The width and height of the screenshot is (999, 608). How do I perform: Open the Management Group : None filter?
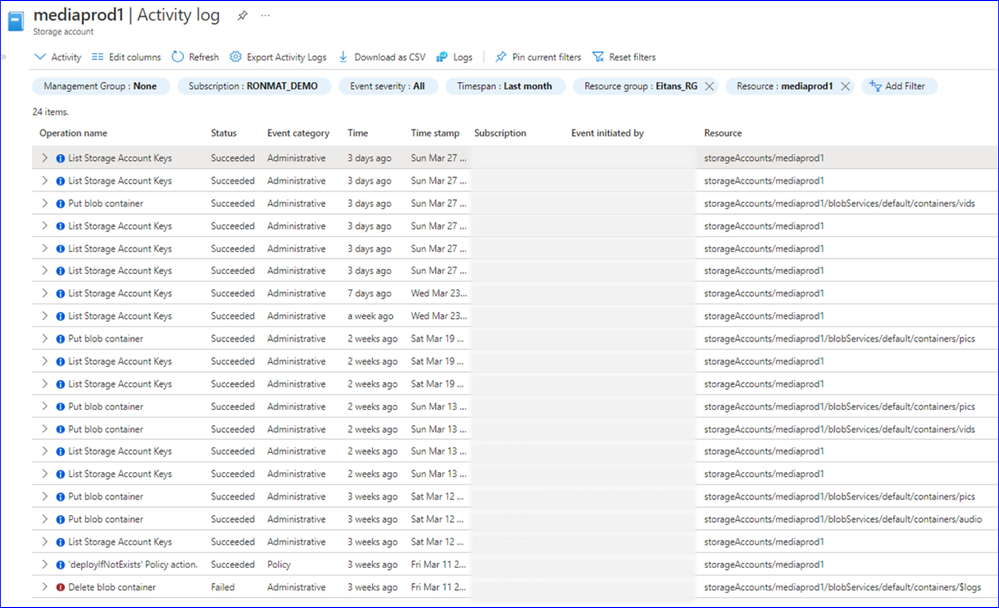pos(100,86)
